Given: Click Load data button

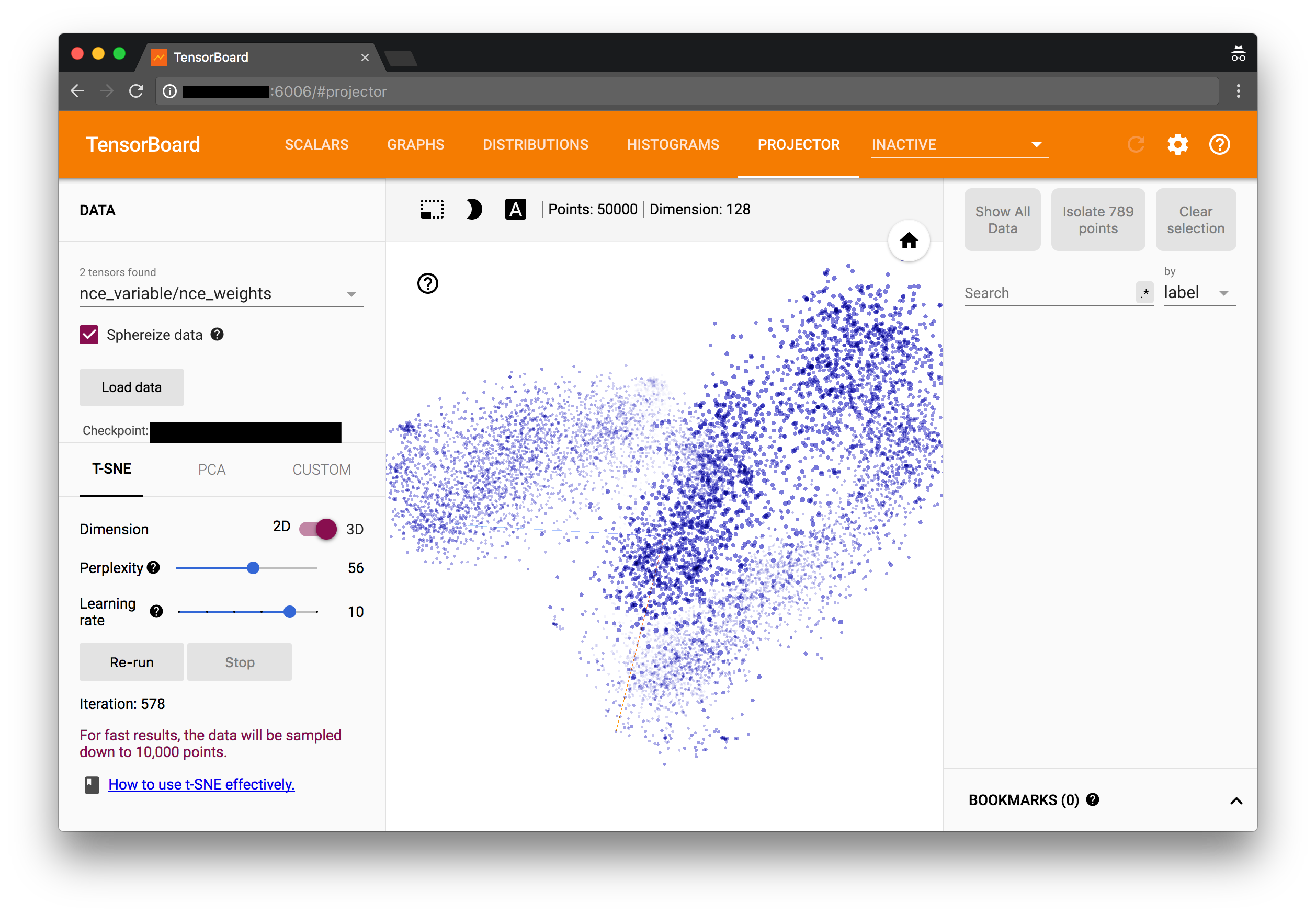Looking at the screenshot, I should (131, 387).
